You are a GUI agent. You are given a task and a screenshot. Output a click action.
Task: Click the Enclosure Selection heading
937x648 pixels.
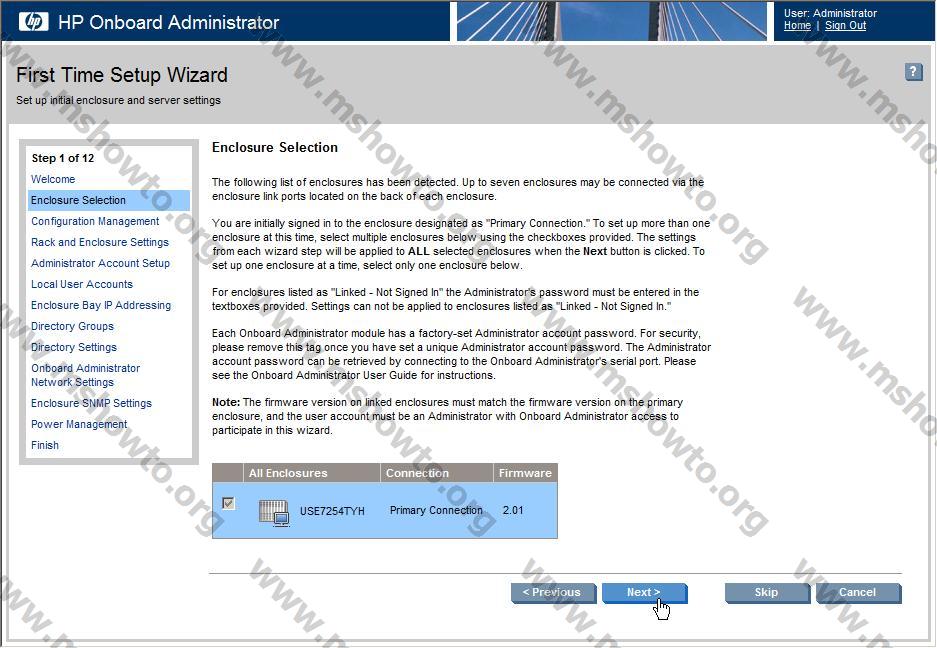point(275,148)
